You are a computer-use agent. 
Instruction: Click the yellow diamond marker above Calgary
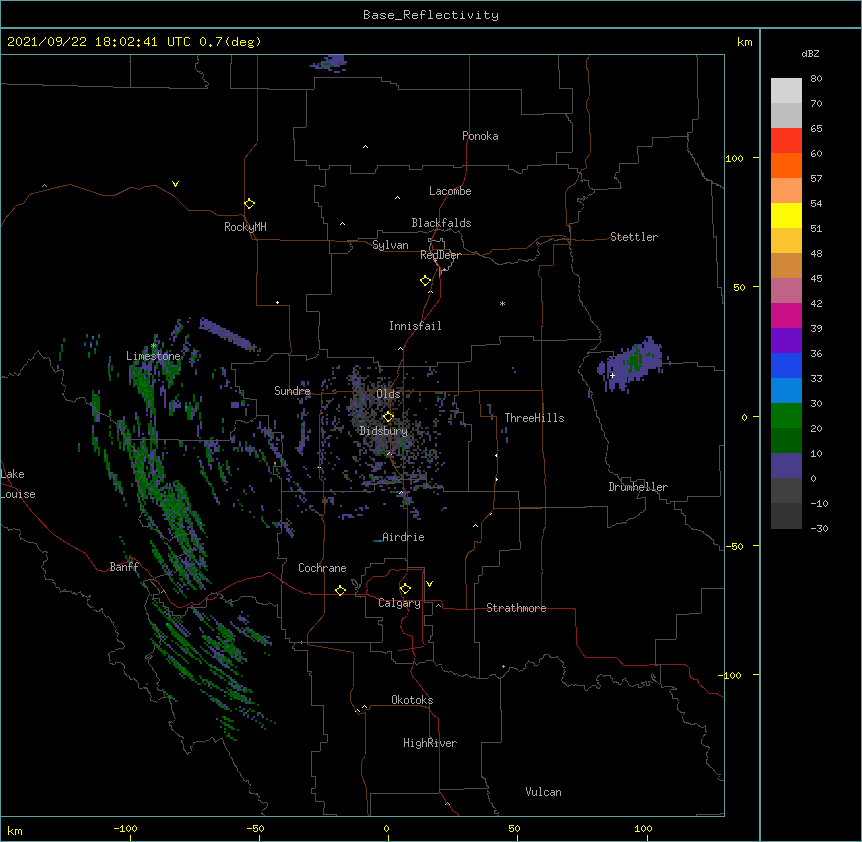405,589
